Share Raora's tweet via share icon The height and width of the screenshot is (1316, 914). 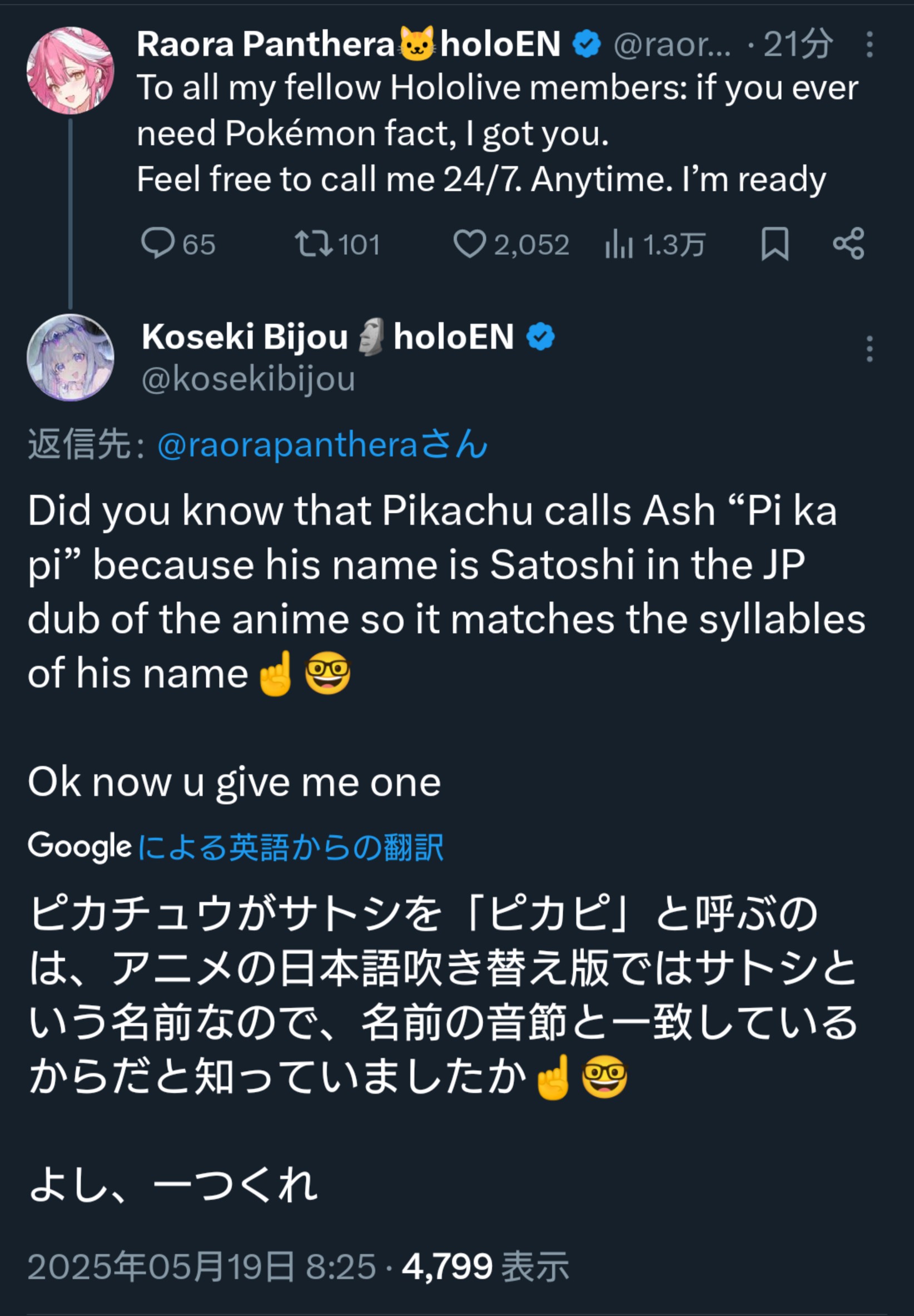(x=848, y=244)
